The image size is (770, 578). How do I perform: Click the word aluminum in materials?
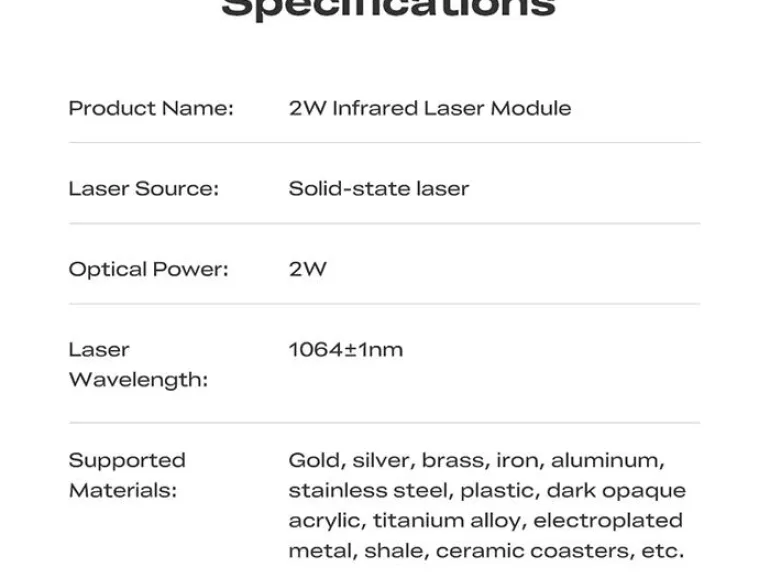[607, 461]
